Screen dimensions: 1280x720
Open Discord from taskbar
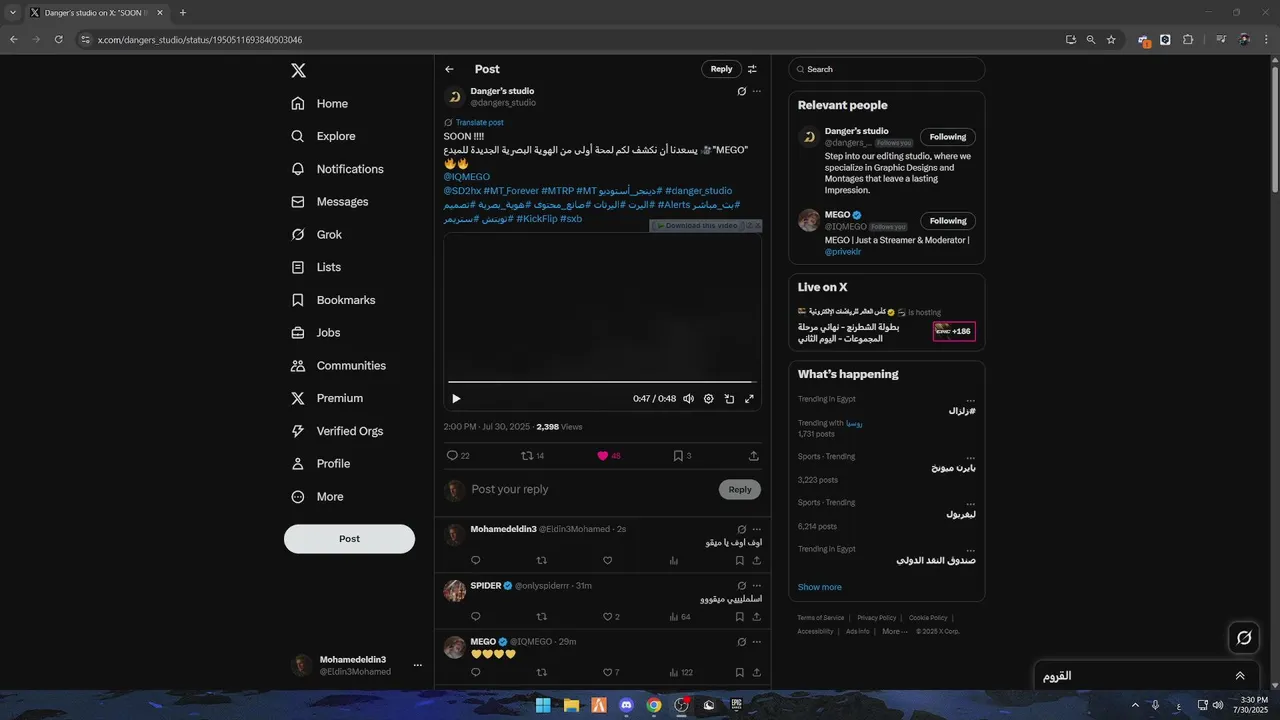[x=626, y=705]
